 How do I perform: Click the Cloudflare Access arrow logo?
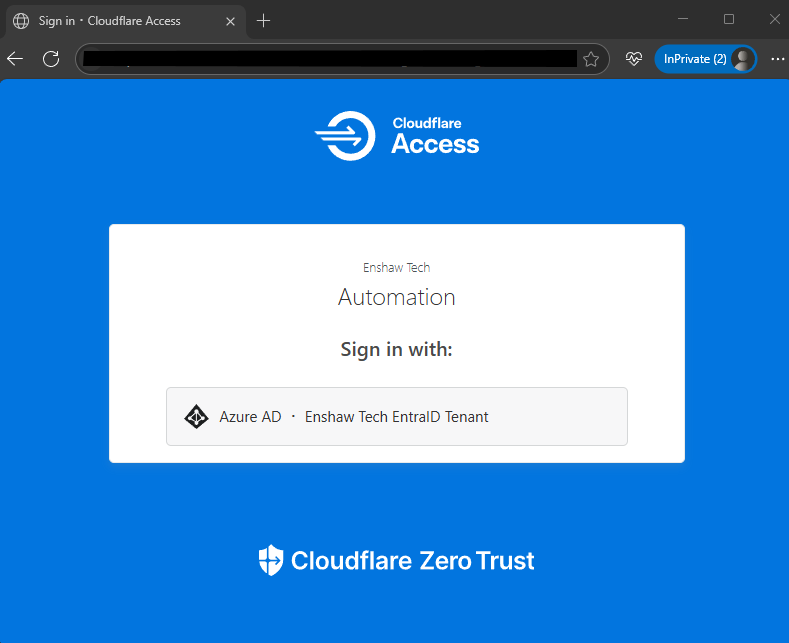345,136
